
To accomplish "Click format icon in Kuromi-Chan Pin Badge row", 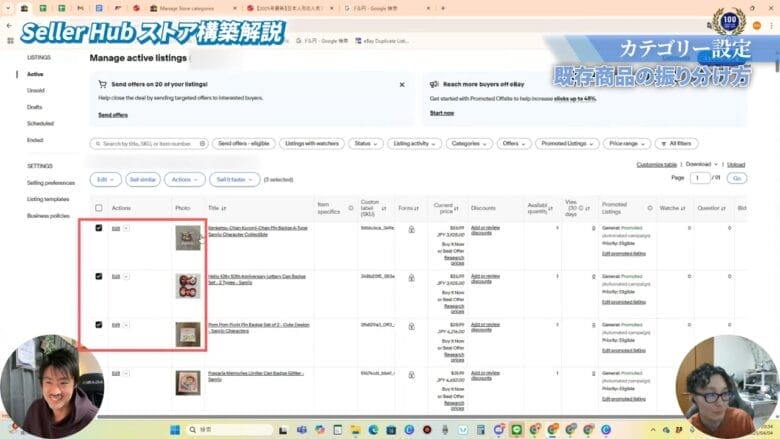I will tap(411, 230).
